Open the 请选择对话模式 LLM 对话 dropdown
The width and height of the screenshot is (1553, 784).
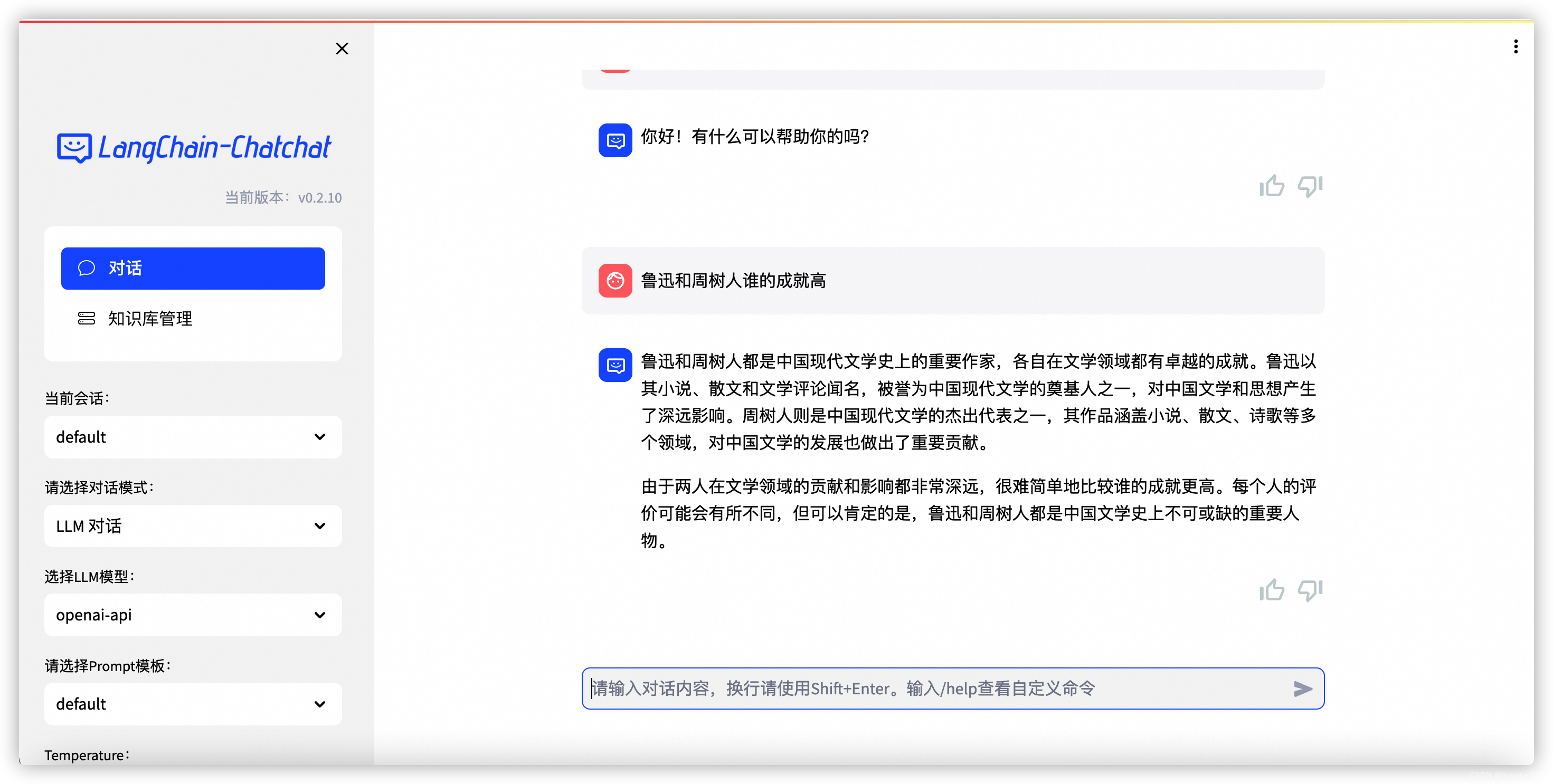point(193,526)
